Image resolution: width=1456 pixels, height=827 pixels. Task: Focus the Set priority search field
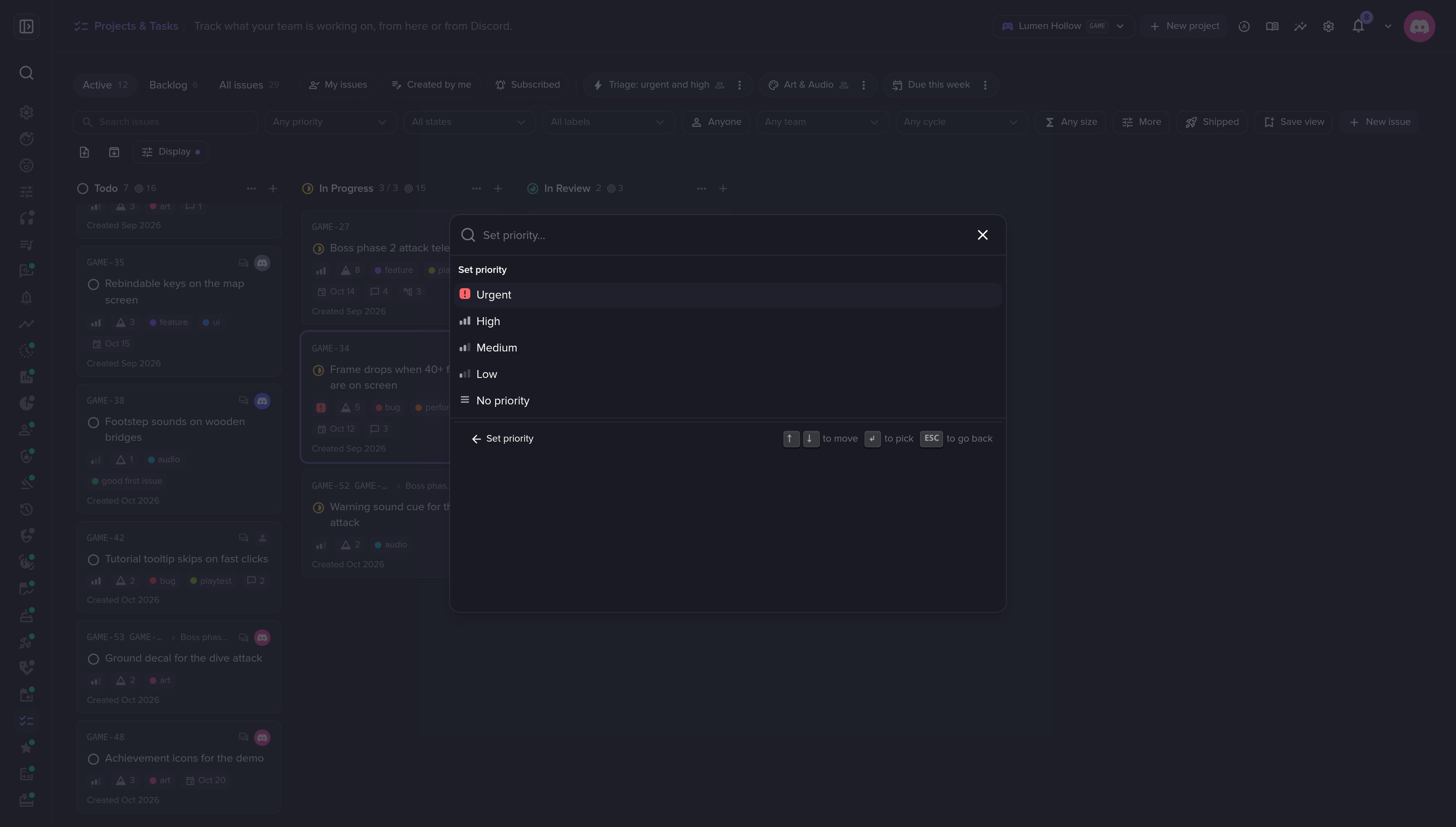(x=721, y=235)
